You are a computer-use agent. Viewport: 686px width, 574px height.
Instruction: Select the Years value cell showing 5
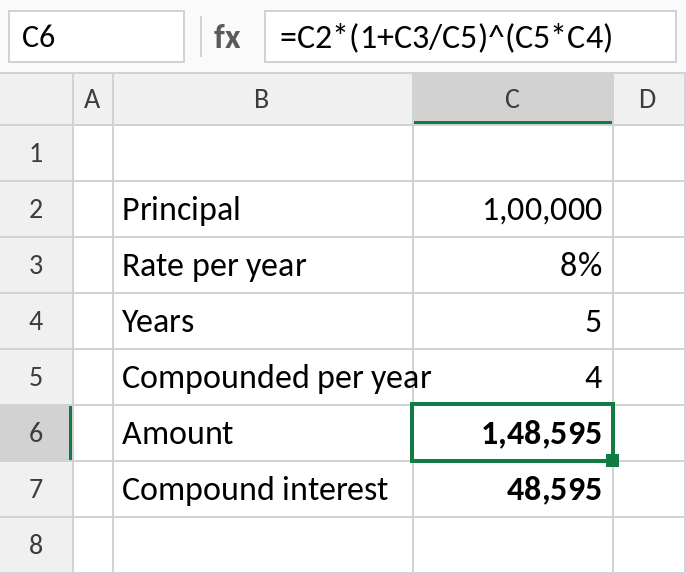tap(513, 321)
